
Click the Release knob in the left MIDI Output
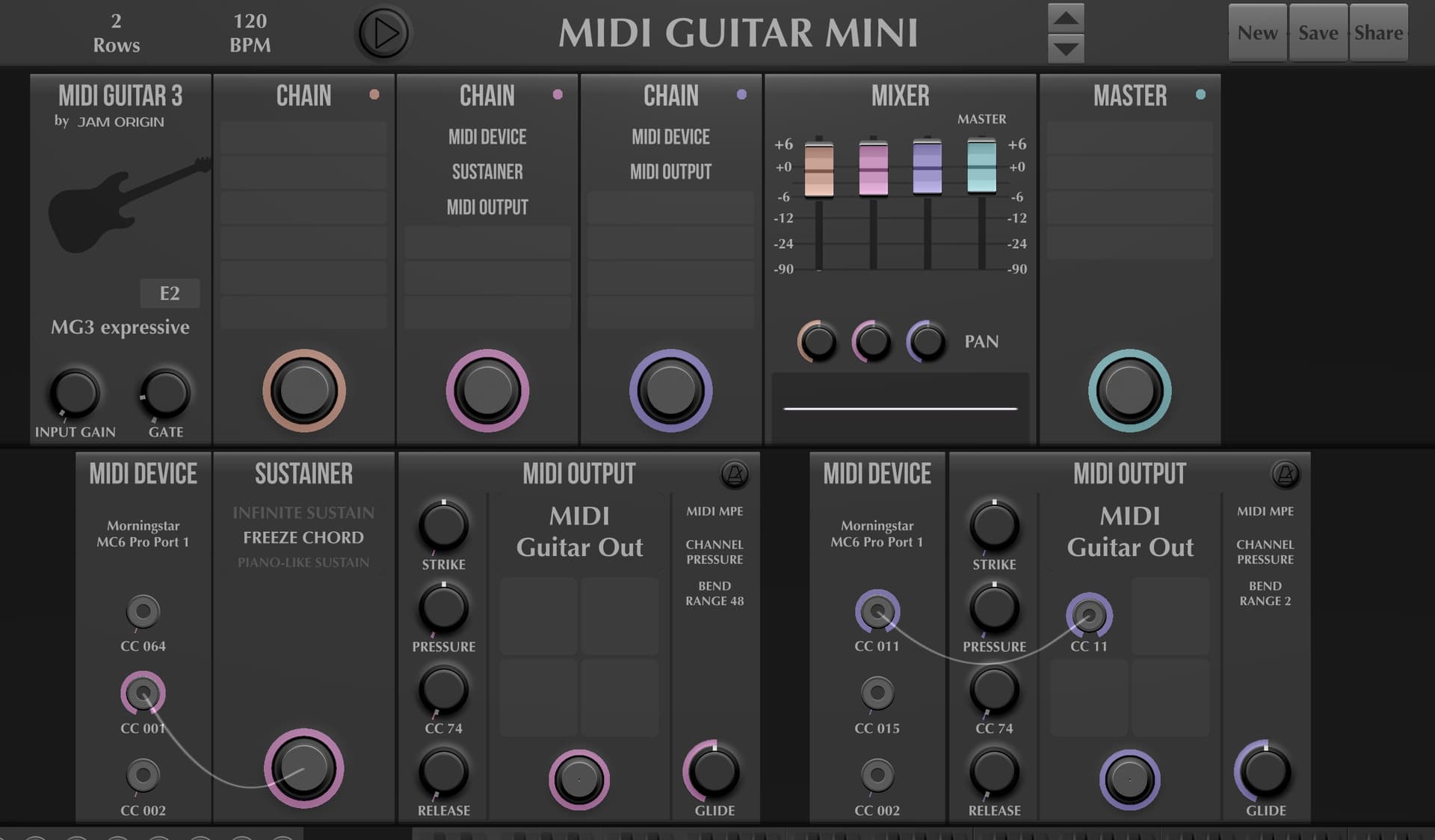[x=443, y=772]
